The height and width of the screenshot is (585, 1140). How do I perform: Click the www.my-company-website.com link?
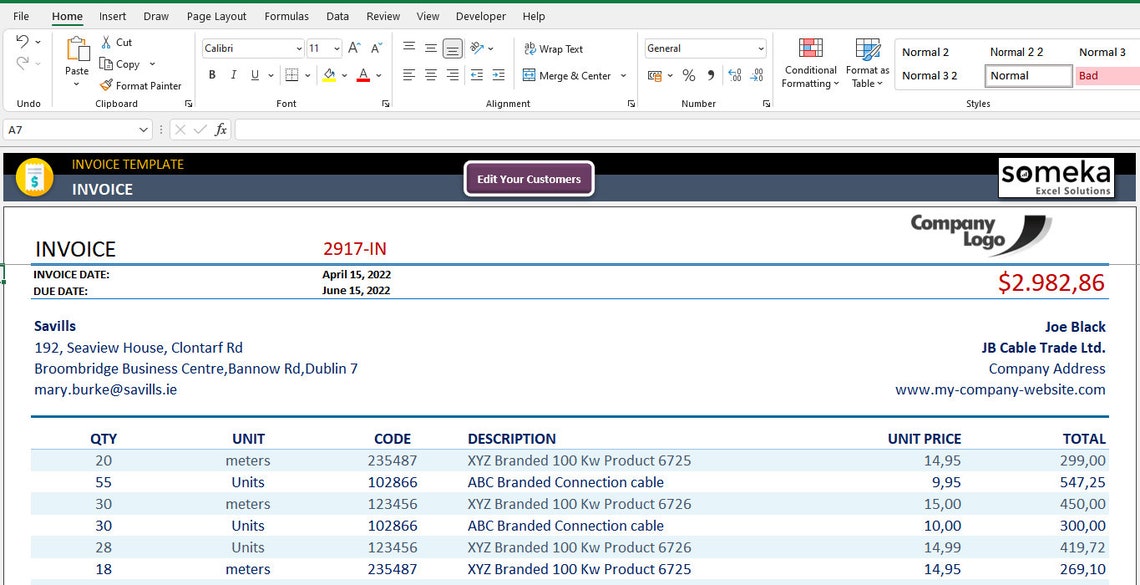click(1001, 389)
